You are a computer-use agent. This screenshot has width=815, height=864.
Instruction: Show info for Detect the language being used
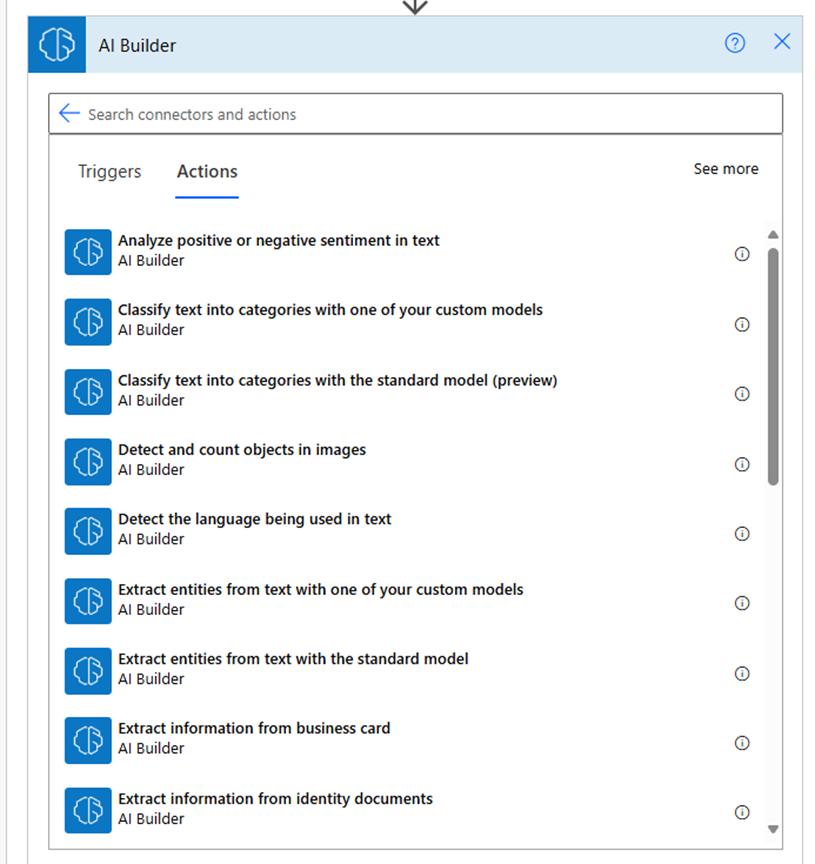coord(742,534)
